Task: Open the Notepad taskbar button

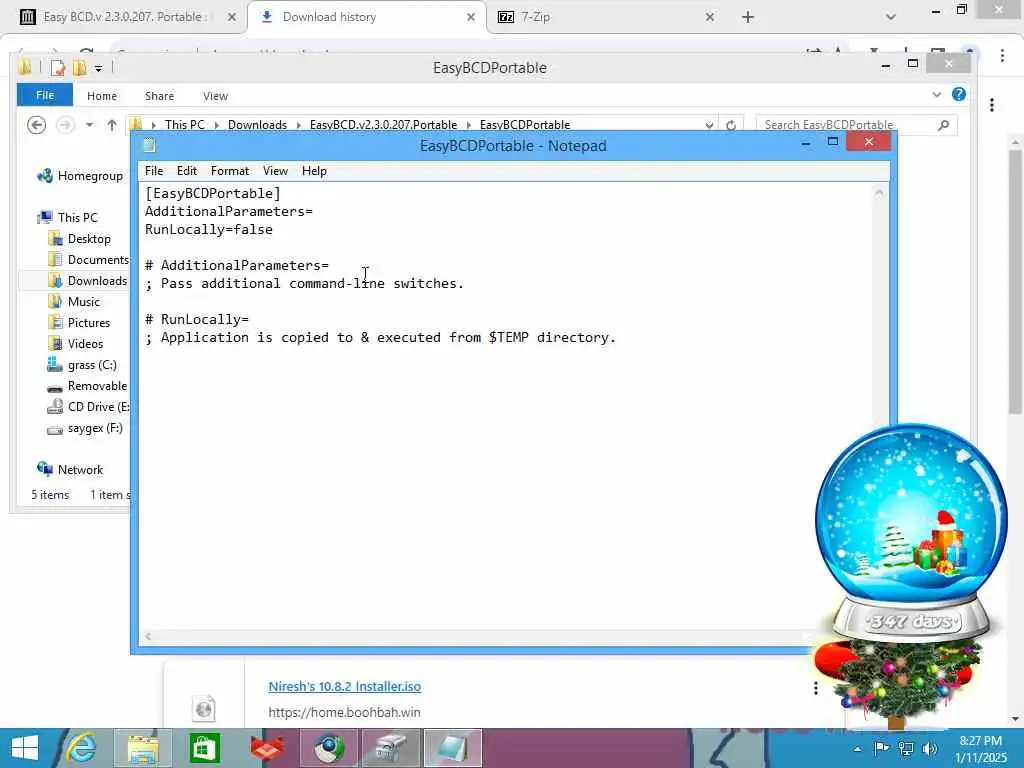Action: click(x=453, y=748)
